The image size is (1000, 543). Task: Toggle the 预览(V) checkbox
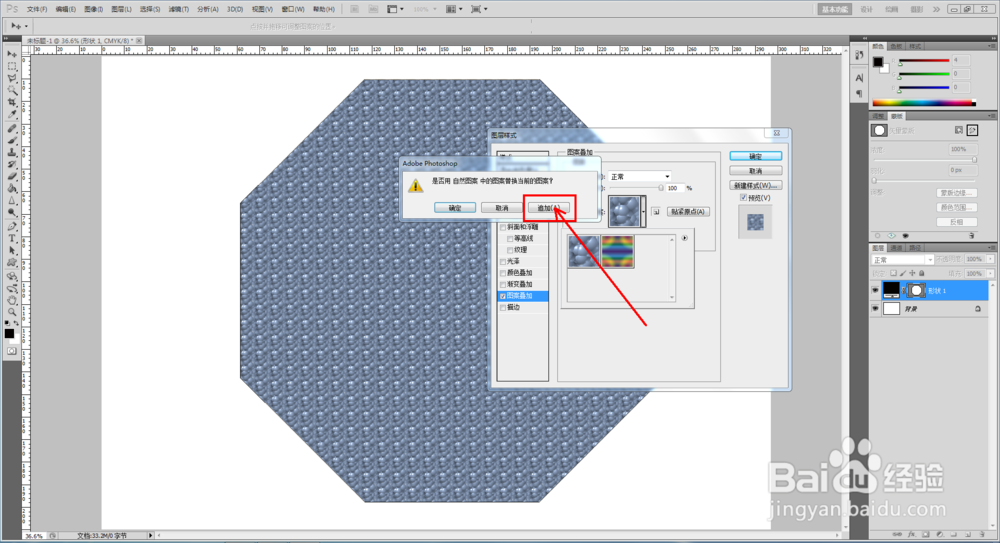click(744, 198)
